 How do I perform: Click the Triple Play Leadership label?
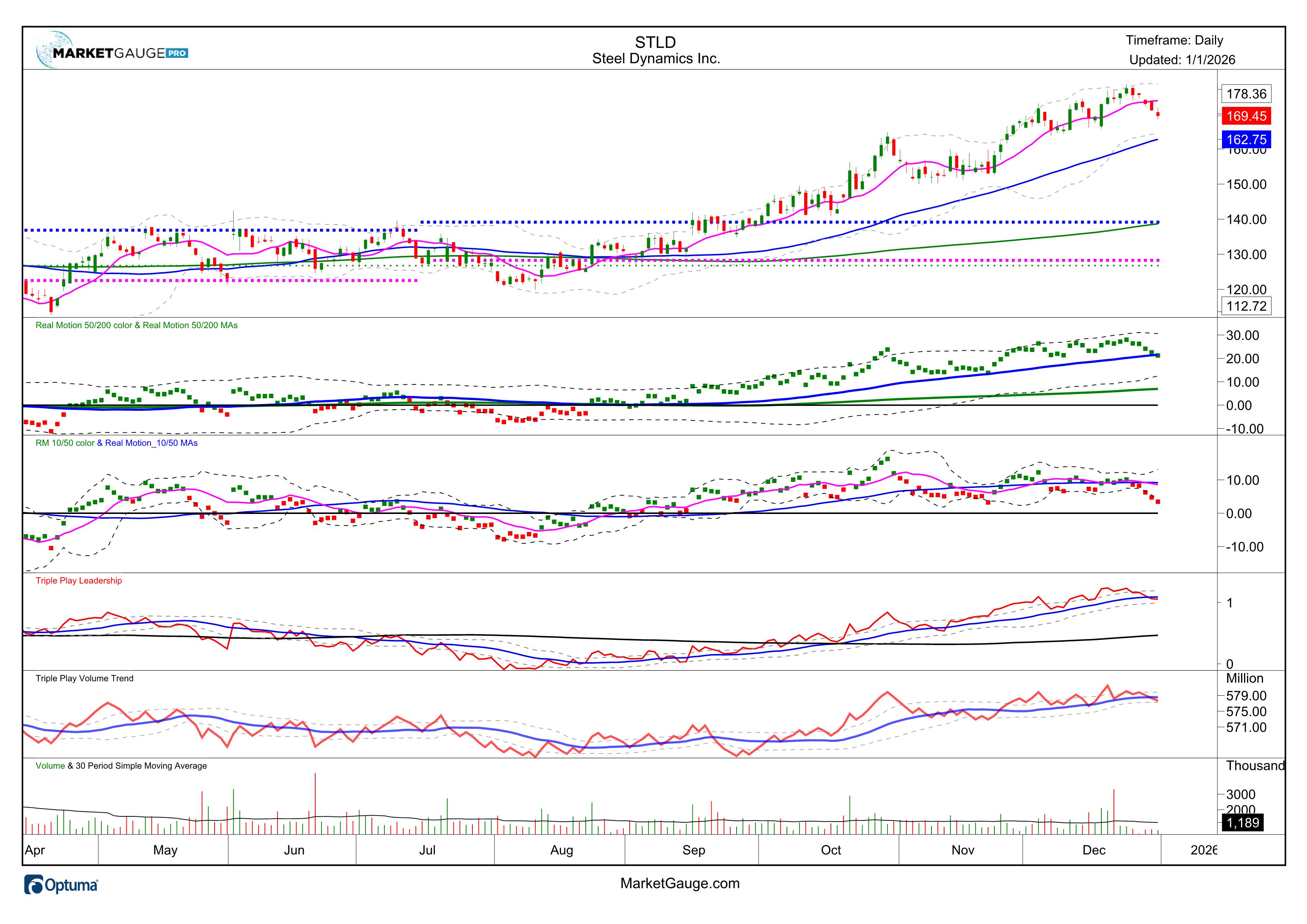click(x=79, y=580)
